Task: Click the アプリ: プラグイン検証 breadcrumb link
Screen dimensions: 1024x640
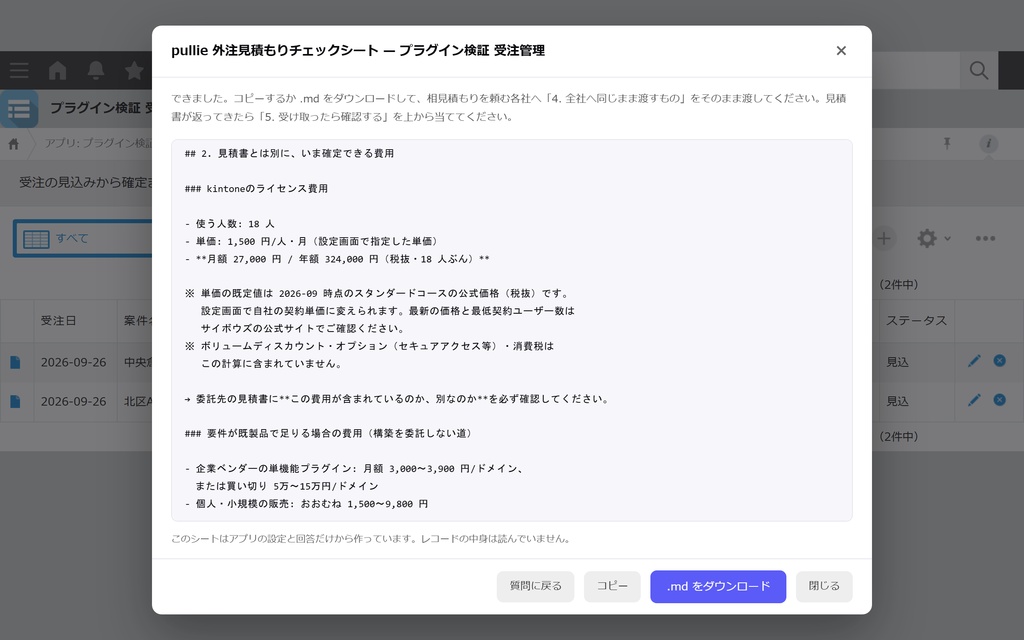Action: pos(99,143)
